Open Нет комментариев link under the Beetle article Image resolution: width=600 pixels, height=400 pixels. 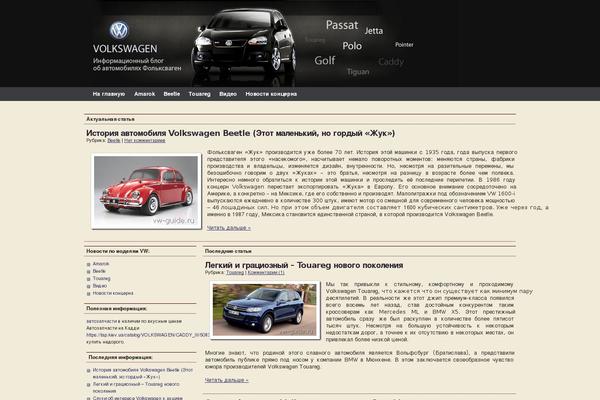[145, 140]
